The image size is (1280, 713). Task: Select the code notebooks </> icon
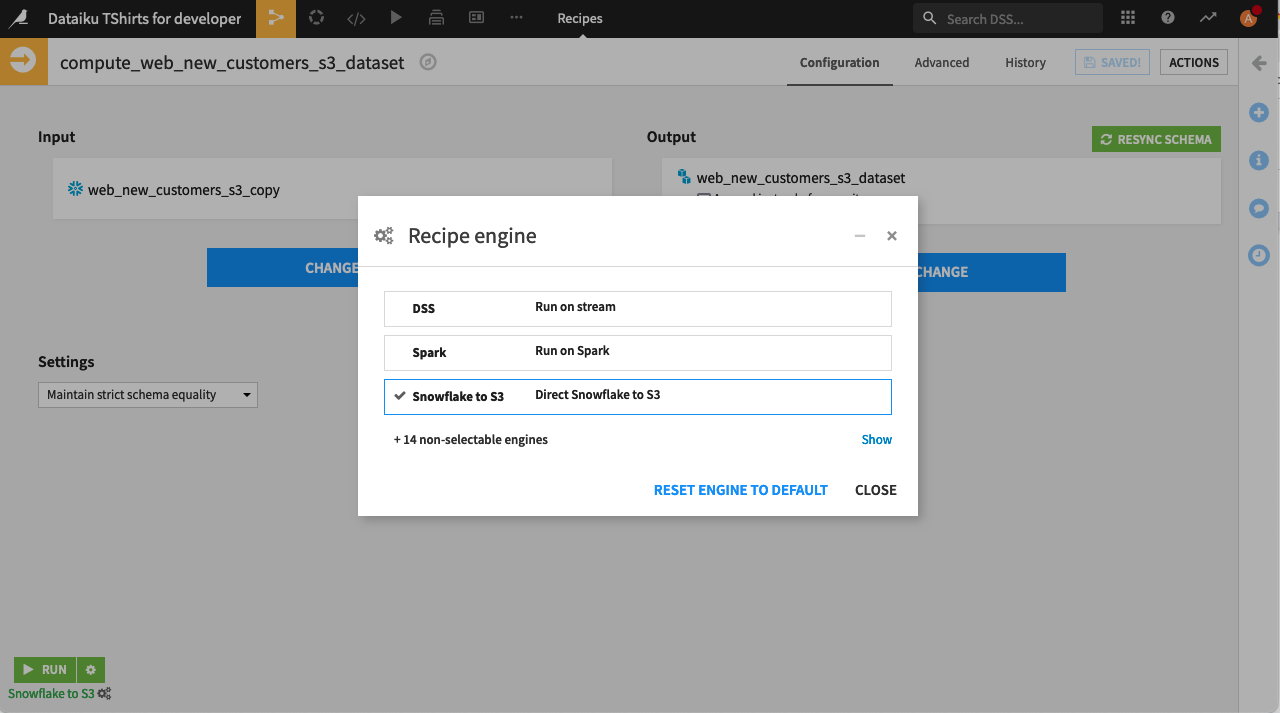(x=356, y=18)
